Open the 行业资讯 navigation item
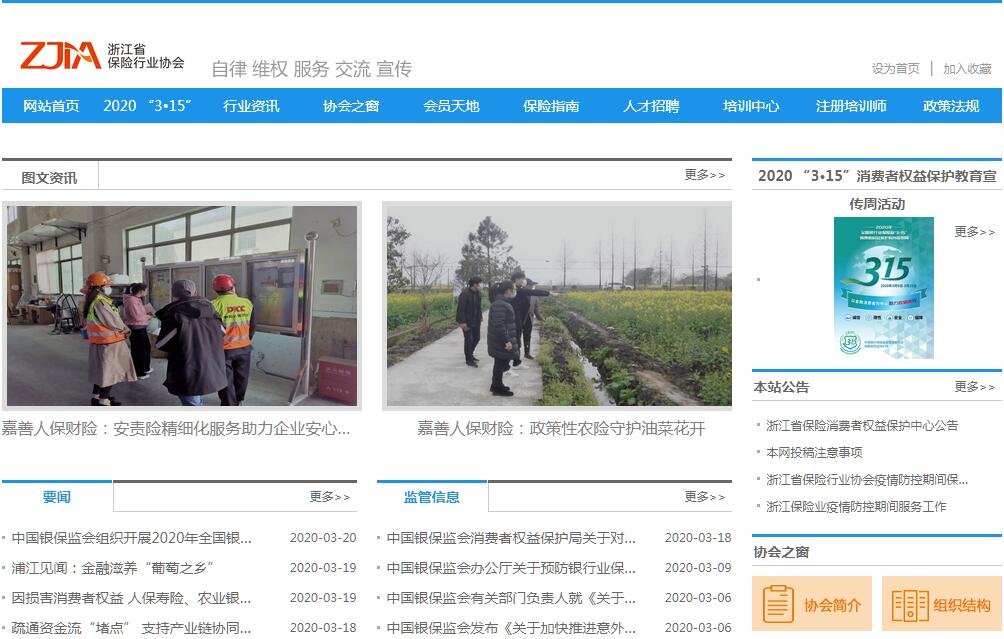Viewport: 1004px width, 639px height. [x=251, y=106]
